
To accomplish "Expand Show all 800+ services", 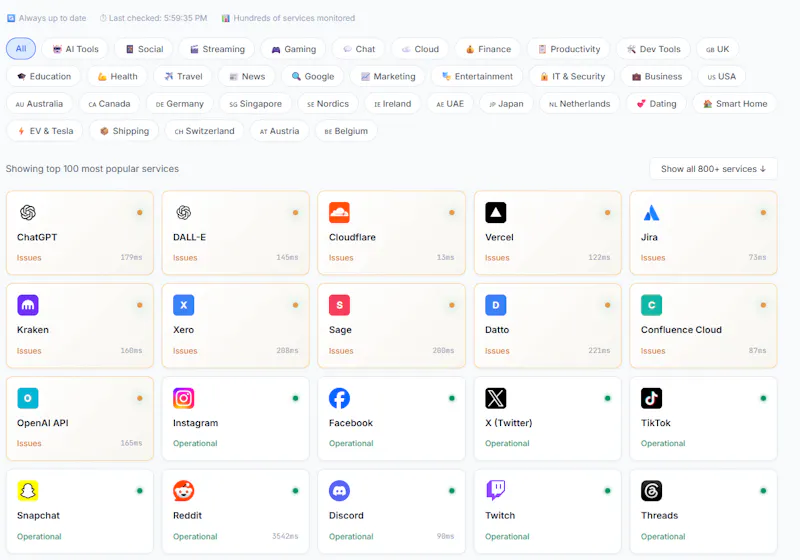I will click(x=713, y=169).
